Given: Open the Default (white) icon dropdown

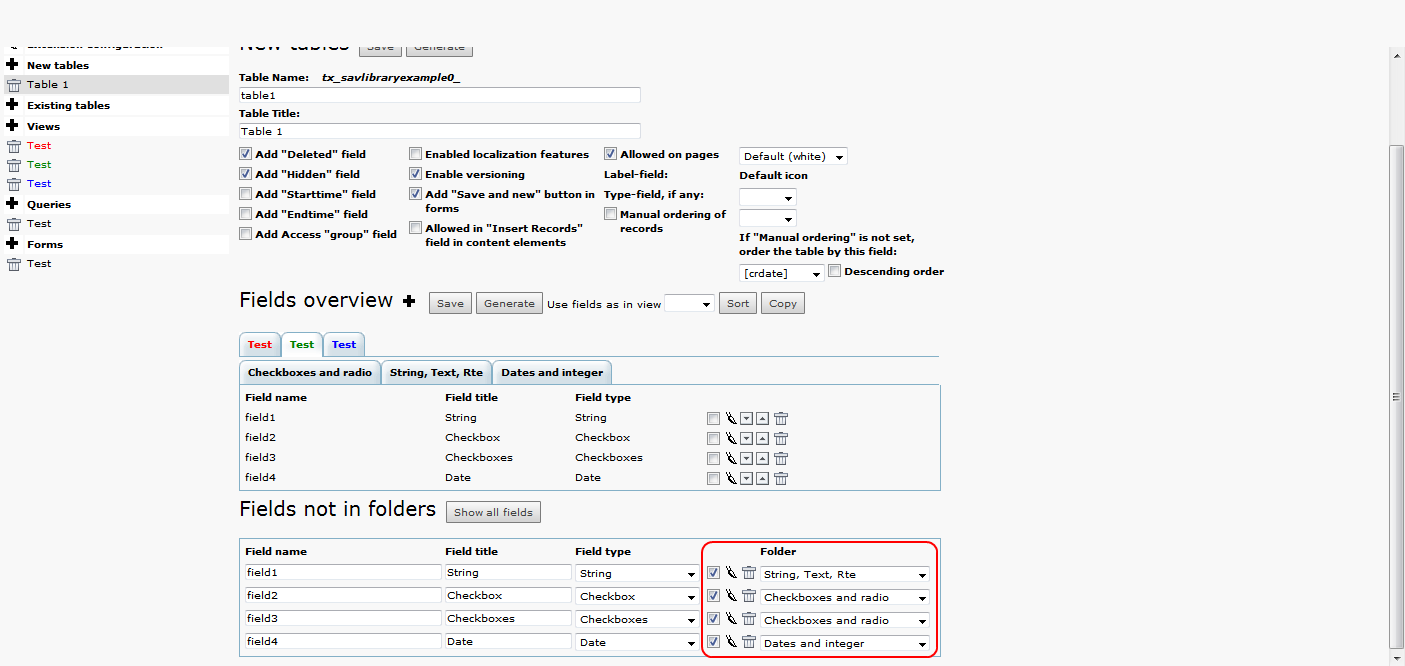Looking at the screenshot, I should point(793,156).
